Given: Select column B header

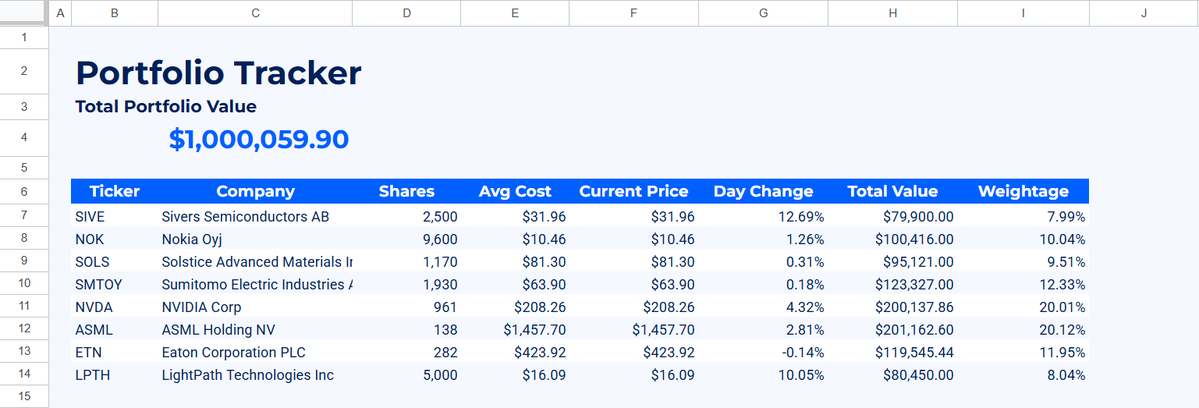Looking at the screenshot, I should 115,13.
